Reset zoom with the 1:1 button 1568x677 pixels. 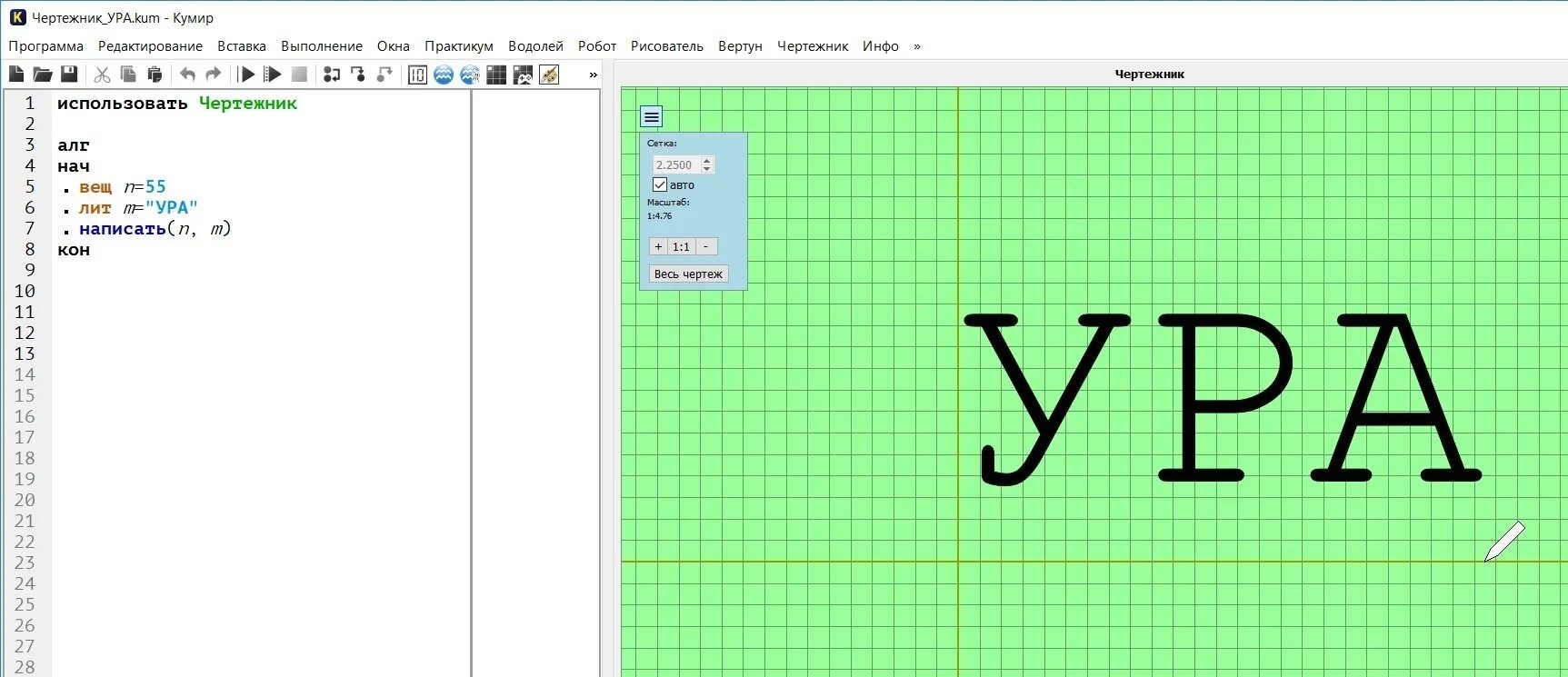pos(681,246)
